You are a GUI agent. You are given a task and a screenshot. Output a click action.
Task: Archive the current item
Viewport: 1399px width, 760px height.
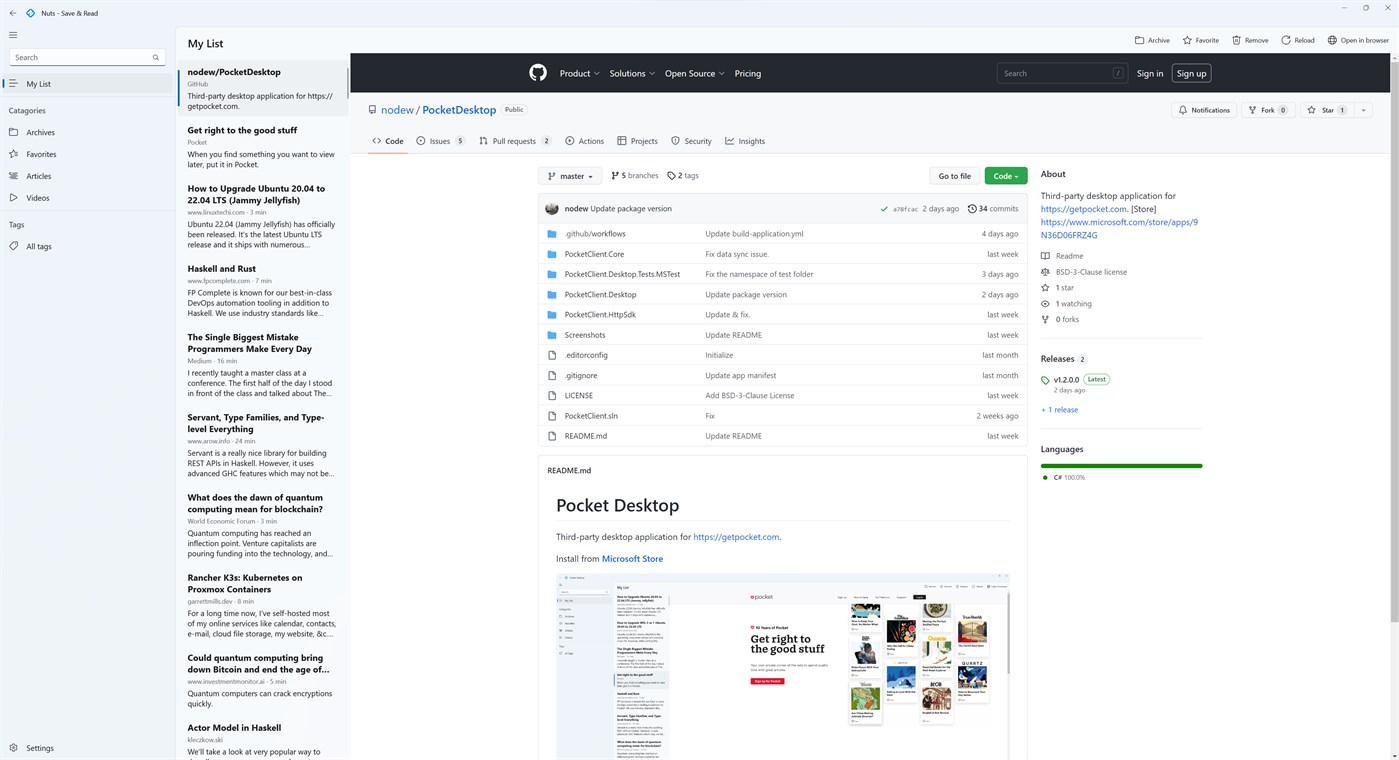pyautogui.click(x=1152, y=40)
